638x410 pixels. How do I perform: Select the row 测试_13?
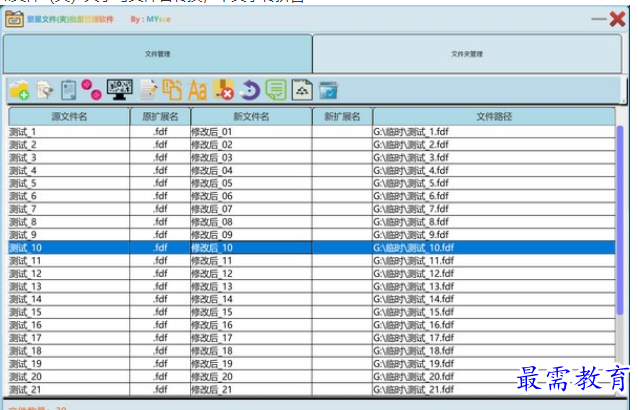[312, 287]
